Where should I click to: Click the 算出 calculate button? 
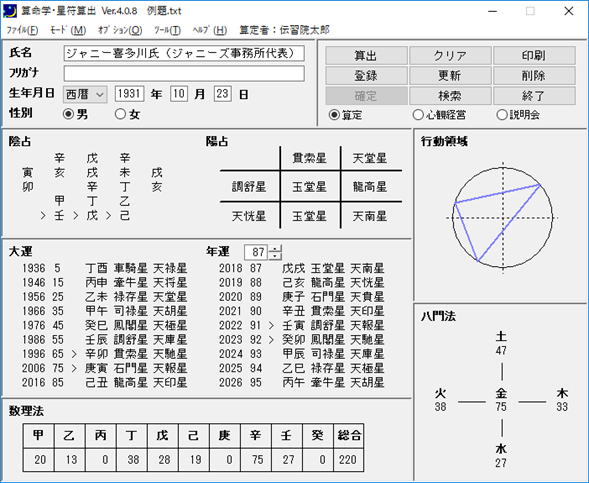366,56
